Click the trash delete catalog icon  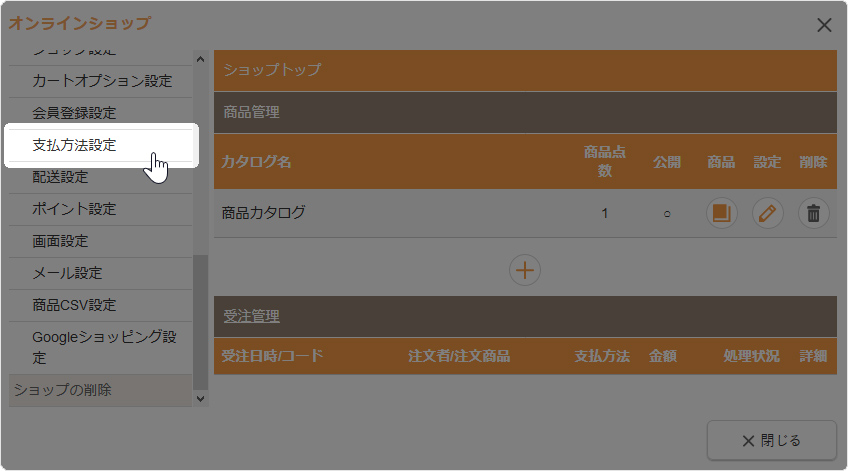(x=814, y=213)
